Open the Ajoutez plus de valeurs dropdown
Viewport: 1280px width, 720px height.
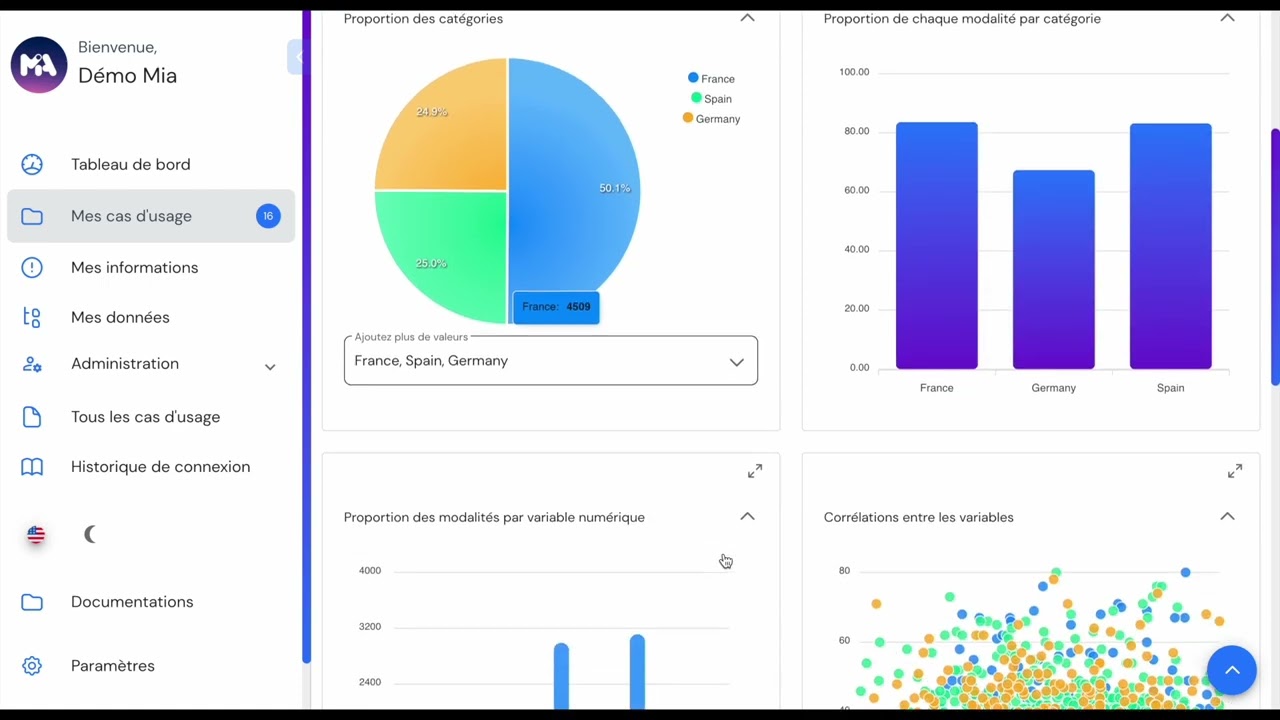[x=551, y=361]
